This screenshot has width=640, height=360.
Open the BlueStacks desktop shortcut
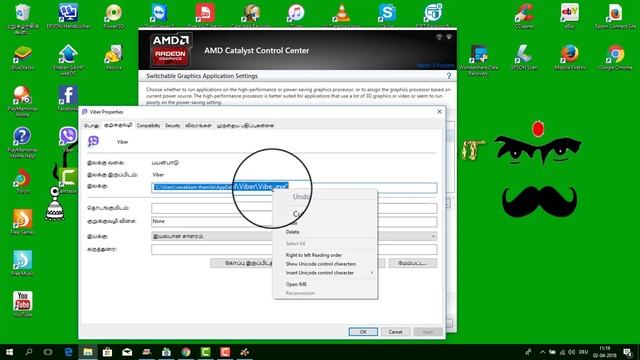[22, 58]
